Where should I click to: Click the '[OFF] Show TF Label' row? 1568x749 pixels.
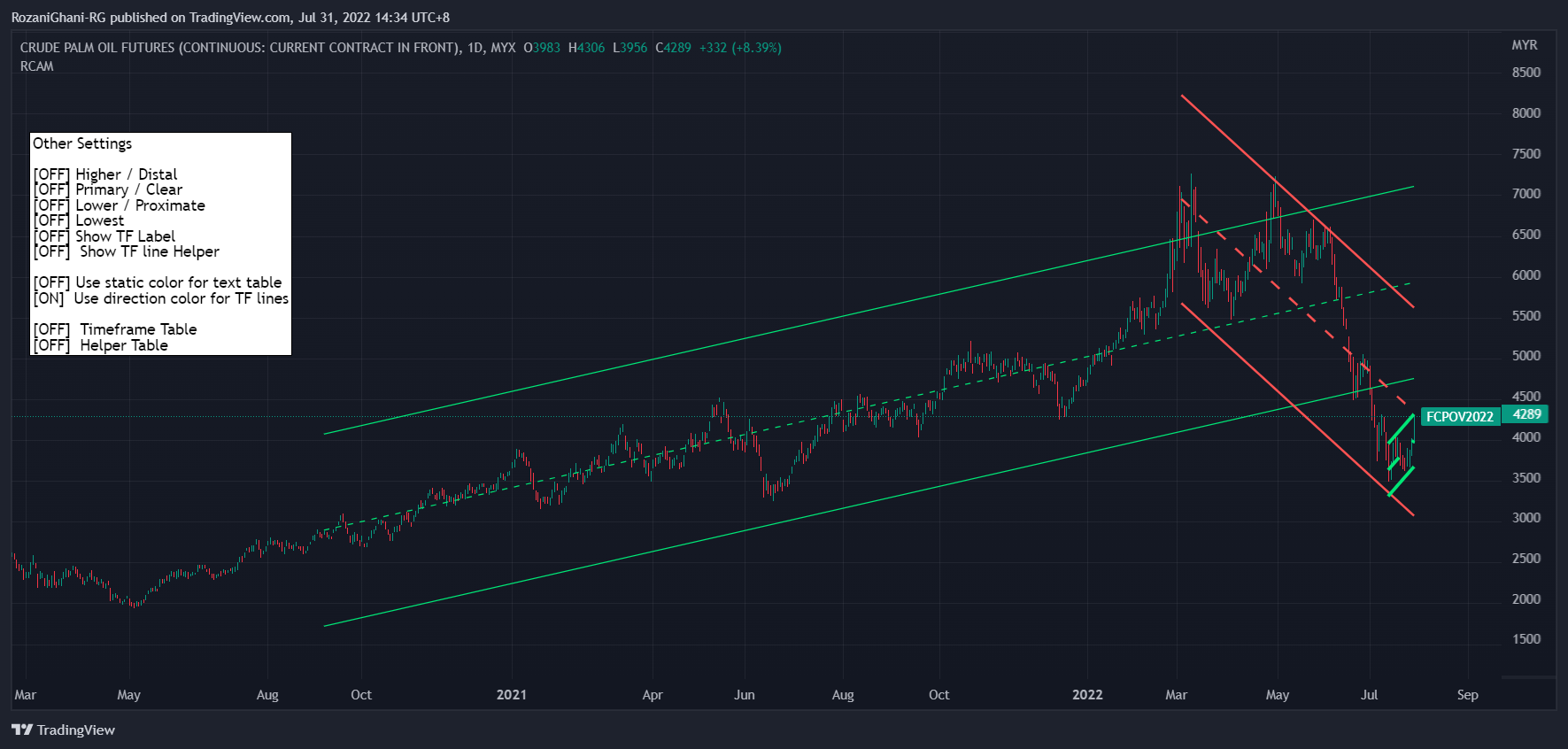pos(104,236)
